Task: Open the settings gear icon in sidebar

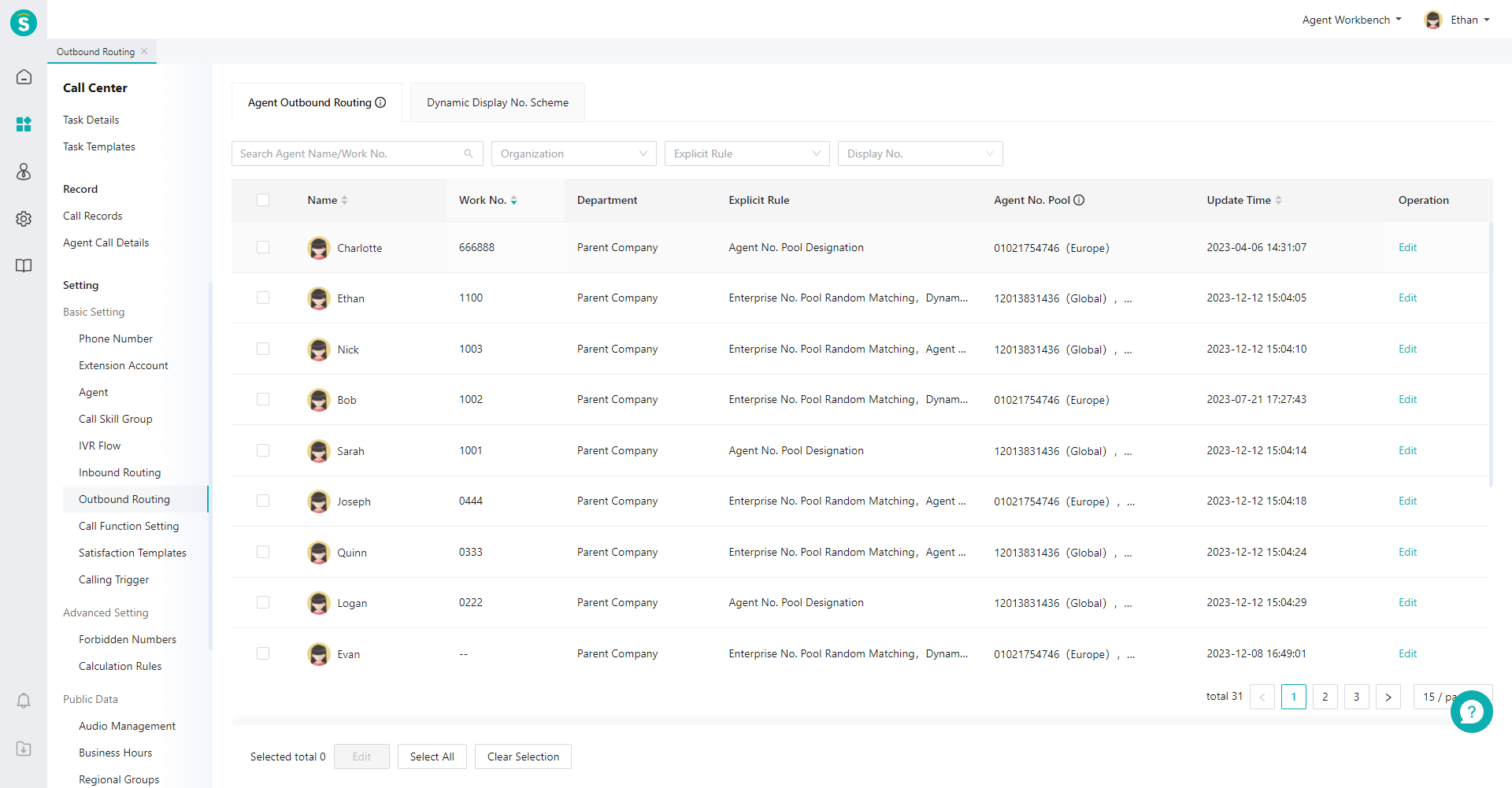Action: 24,219
